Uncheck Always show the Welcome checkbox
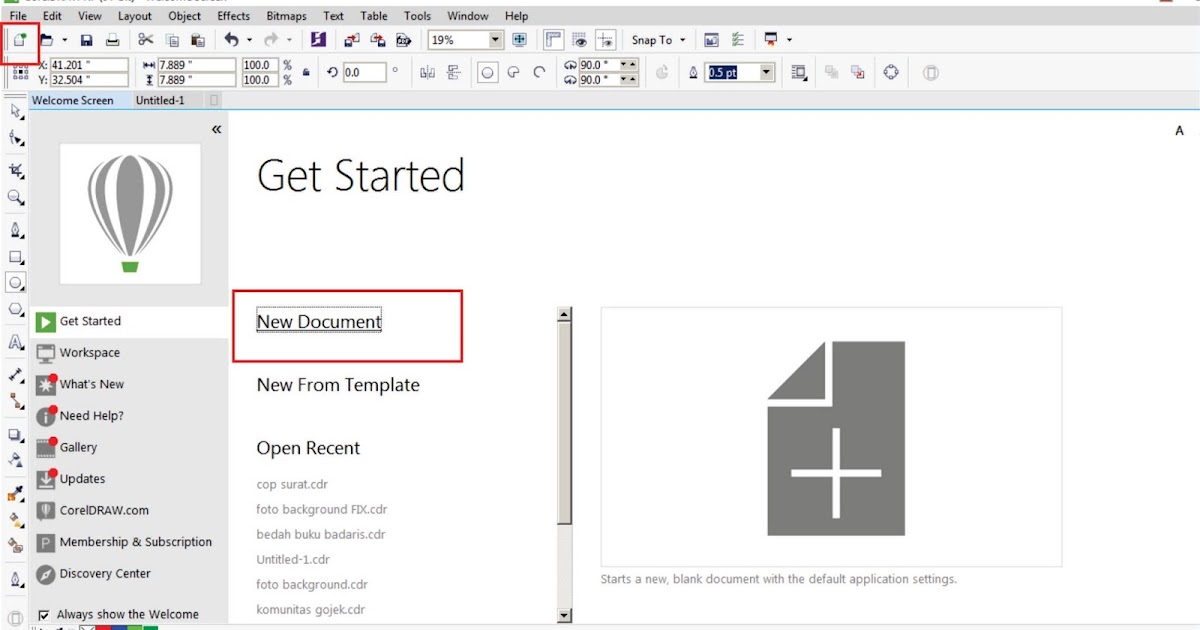1200x630 pixels. [x=44, y=614]
